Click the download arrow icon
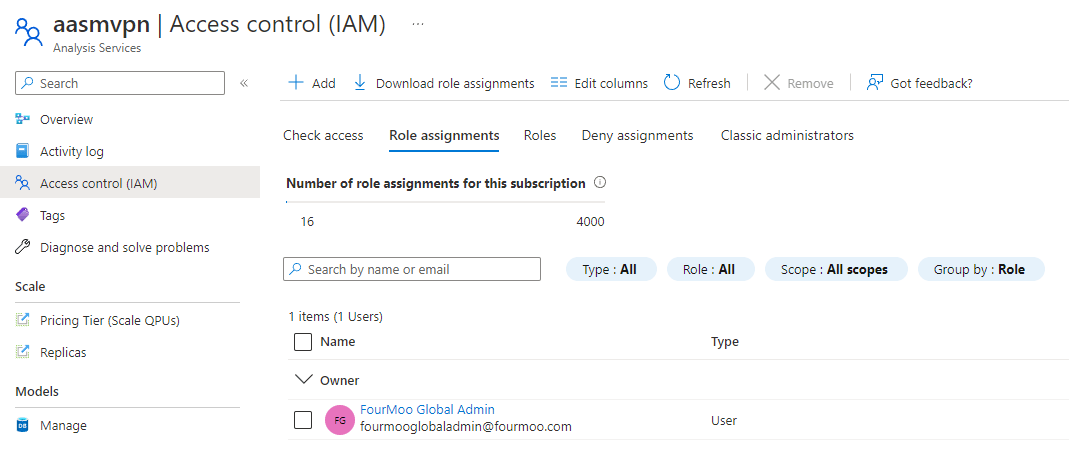This screenshot has width=1069, height=455. pos(360,83)
